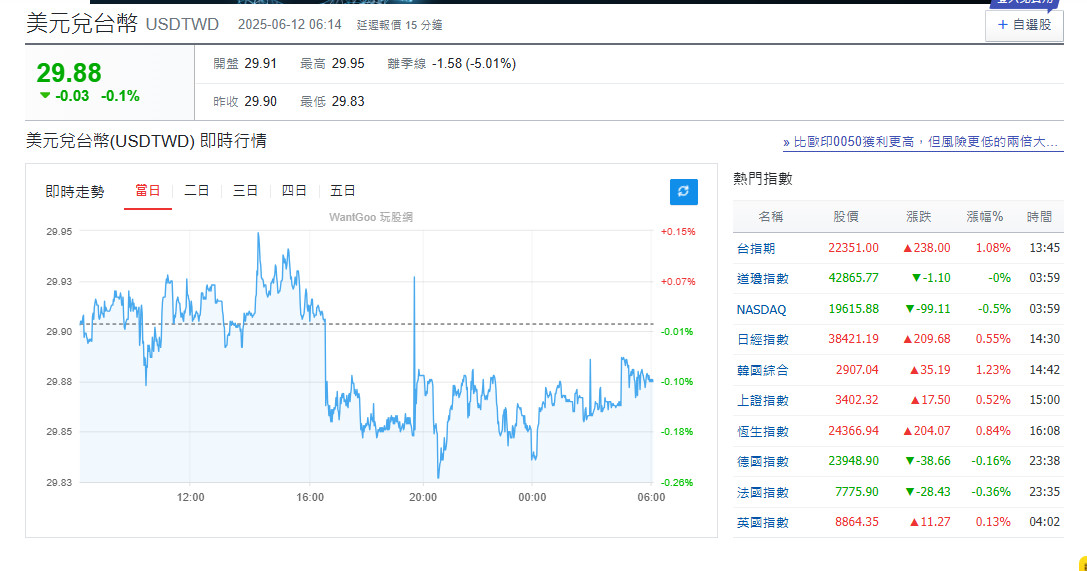This screenshot has height=571, width=1087.
Task: Open the 四日 trend tab
Action: pyautogui.click(x=294, y=191)
